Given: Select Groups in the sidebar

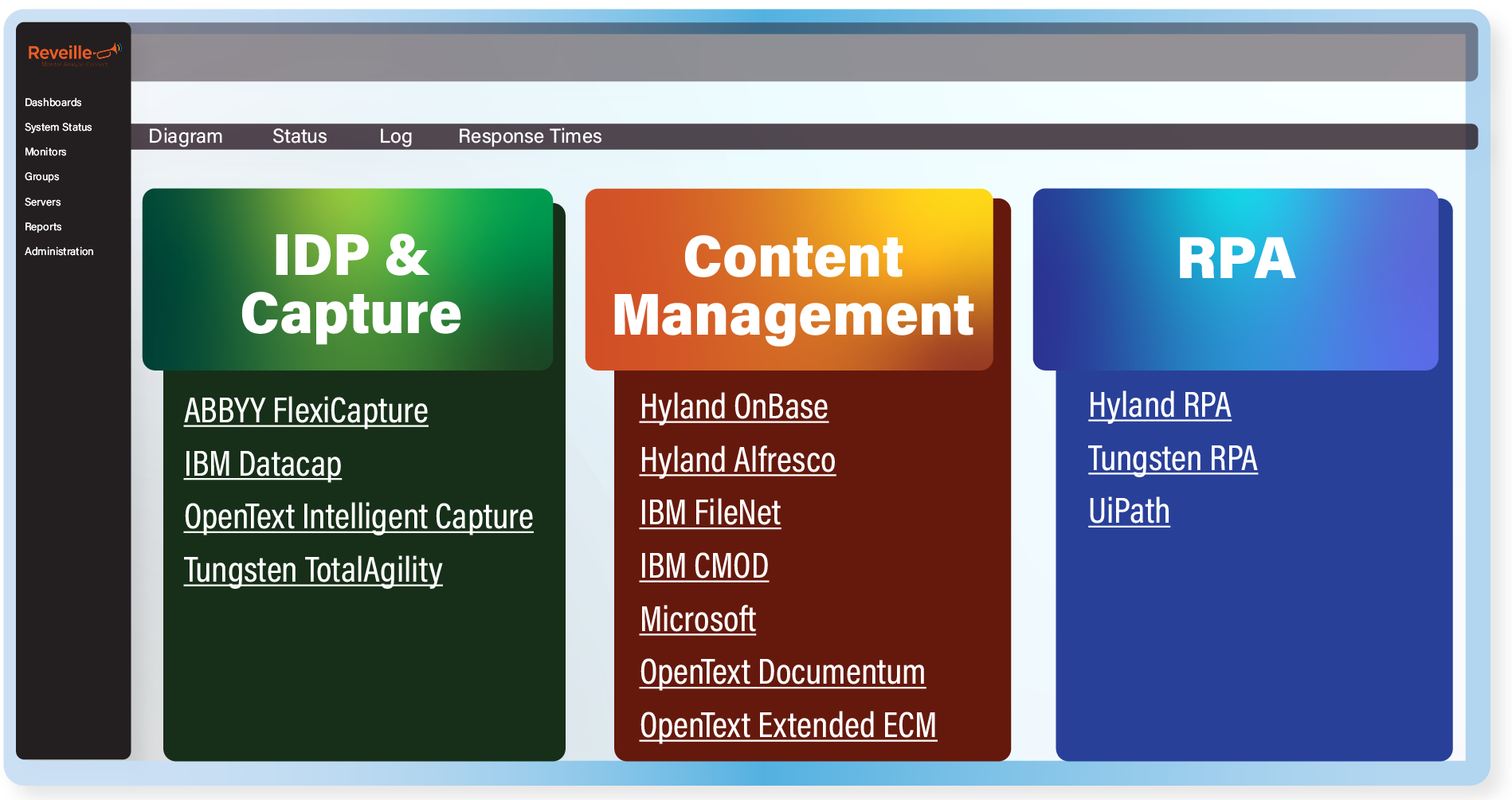Looking at the screenshot, I should (41, 176).
